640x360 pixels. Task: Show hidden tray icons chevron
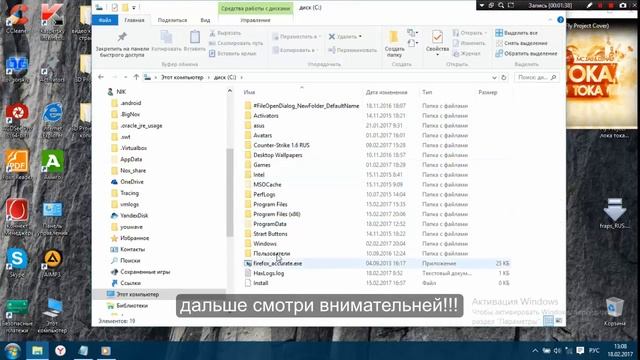click(535, 351)
